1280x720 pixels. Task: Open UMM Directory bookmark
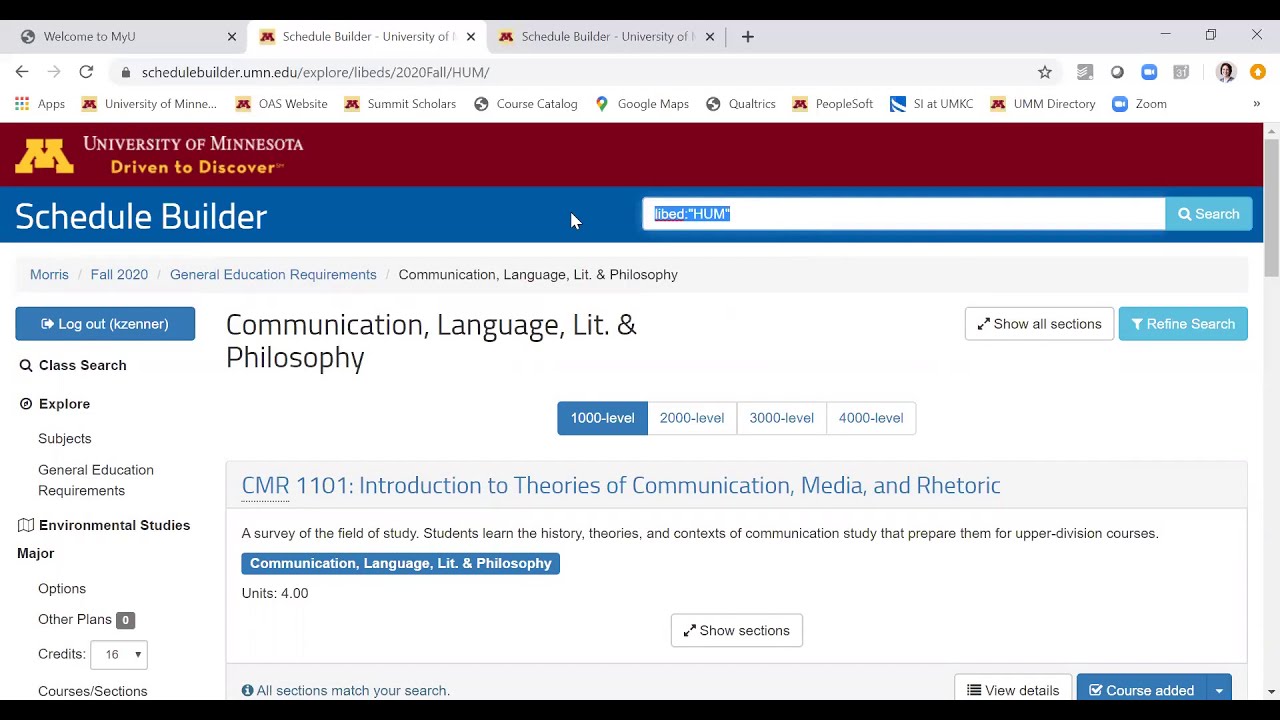coord(1043,104)
